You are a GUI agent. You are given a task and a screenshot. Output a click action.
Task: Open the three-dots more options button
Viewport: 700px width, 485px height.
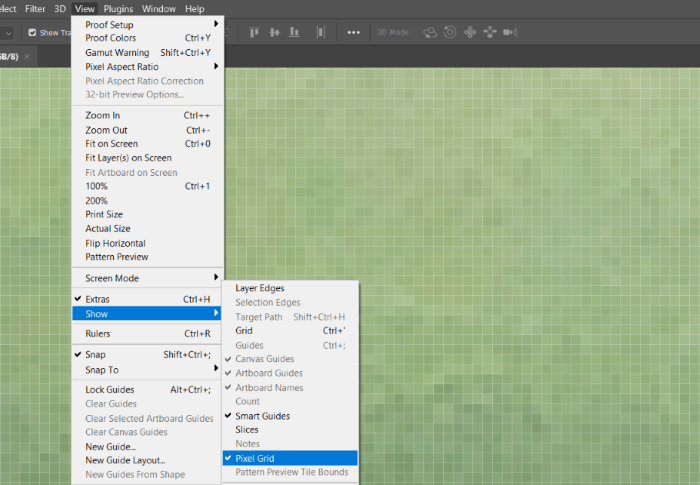point(353,32)
